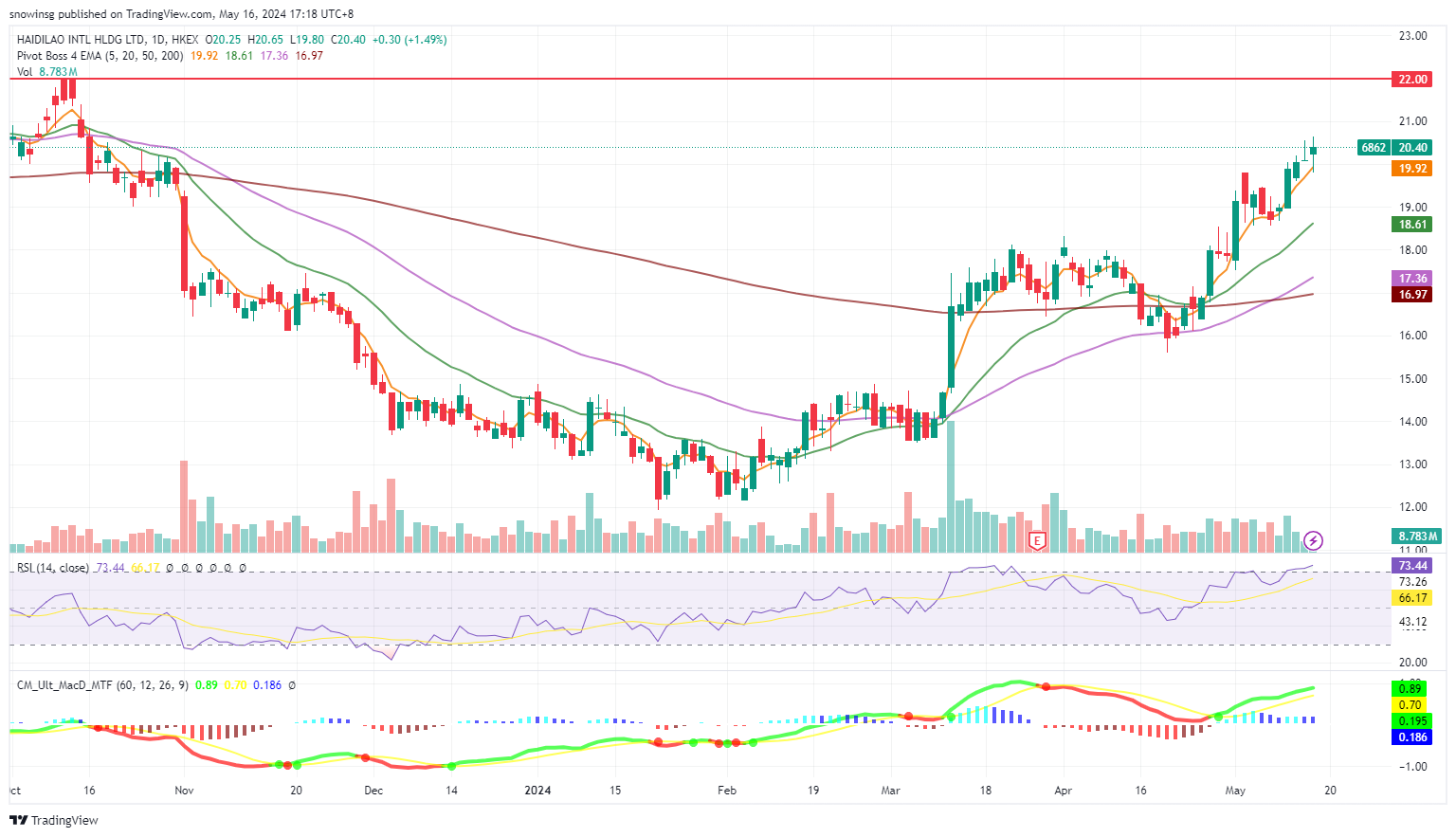Click the purple lightning bolt icon
The height and width of the screenshot is (837, 1456).
click(x=1313, y=540)
